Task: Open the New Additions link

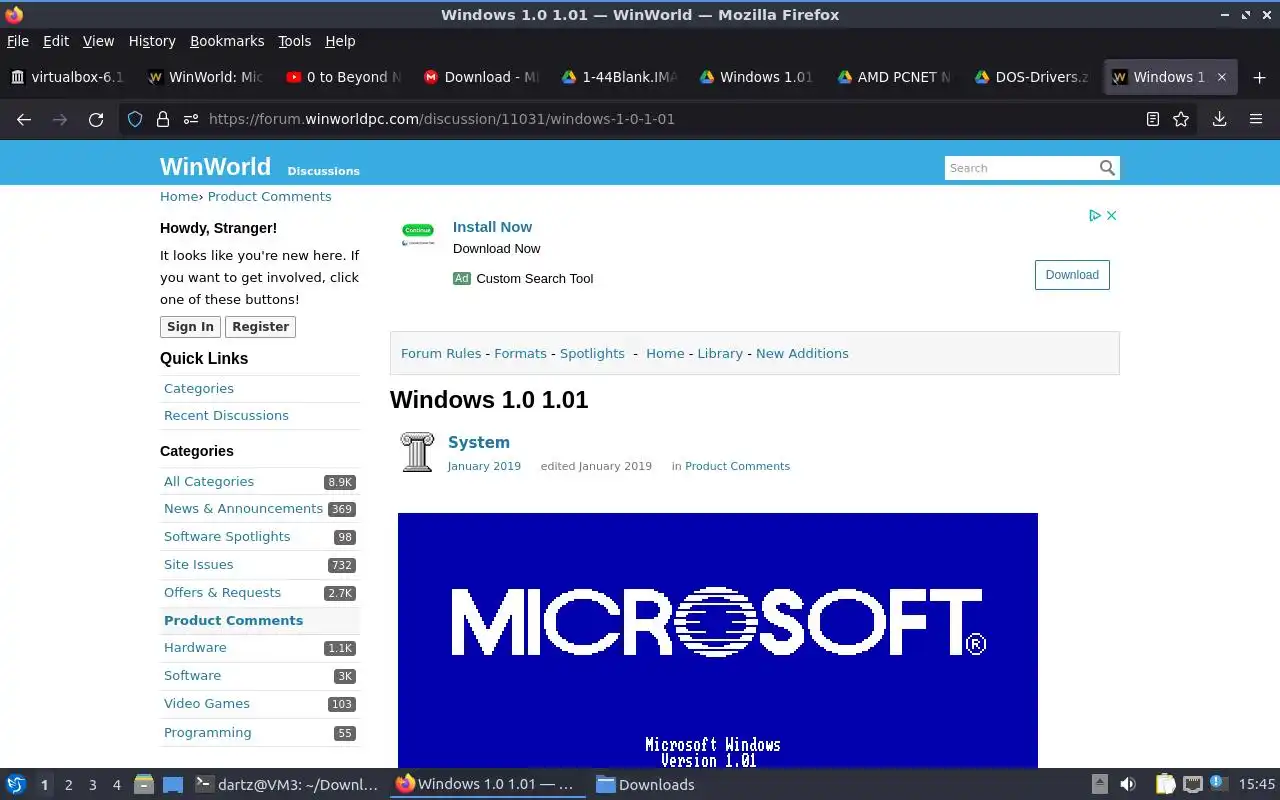Action: tap(802, 353)
